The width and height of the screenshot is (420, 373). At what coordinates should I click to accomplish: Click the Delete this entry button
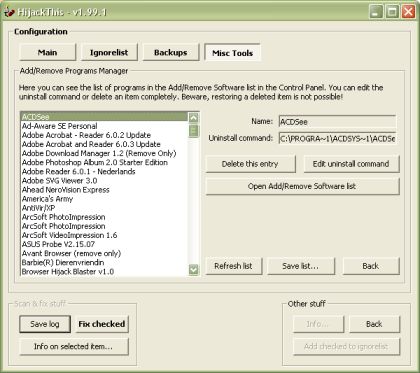tap(250, 164)
